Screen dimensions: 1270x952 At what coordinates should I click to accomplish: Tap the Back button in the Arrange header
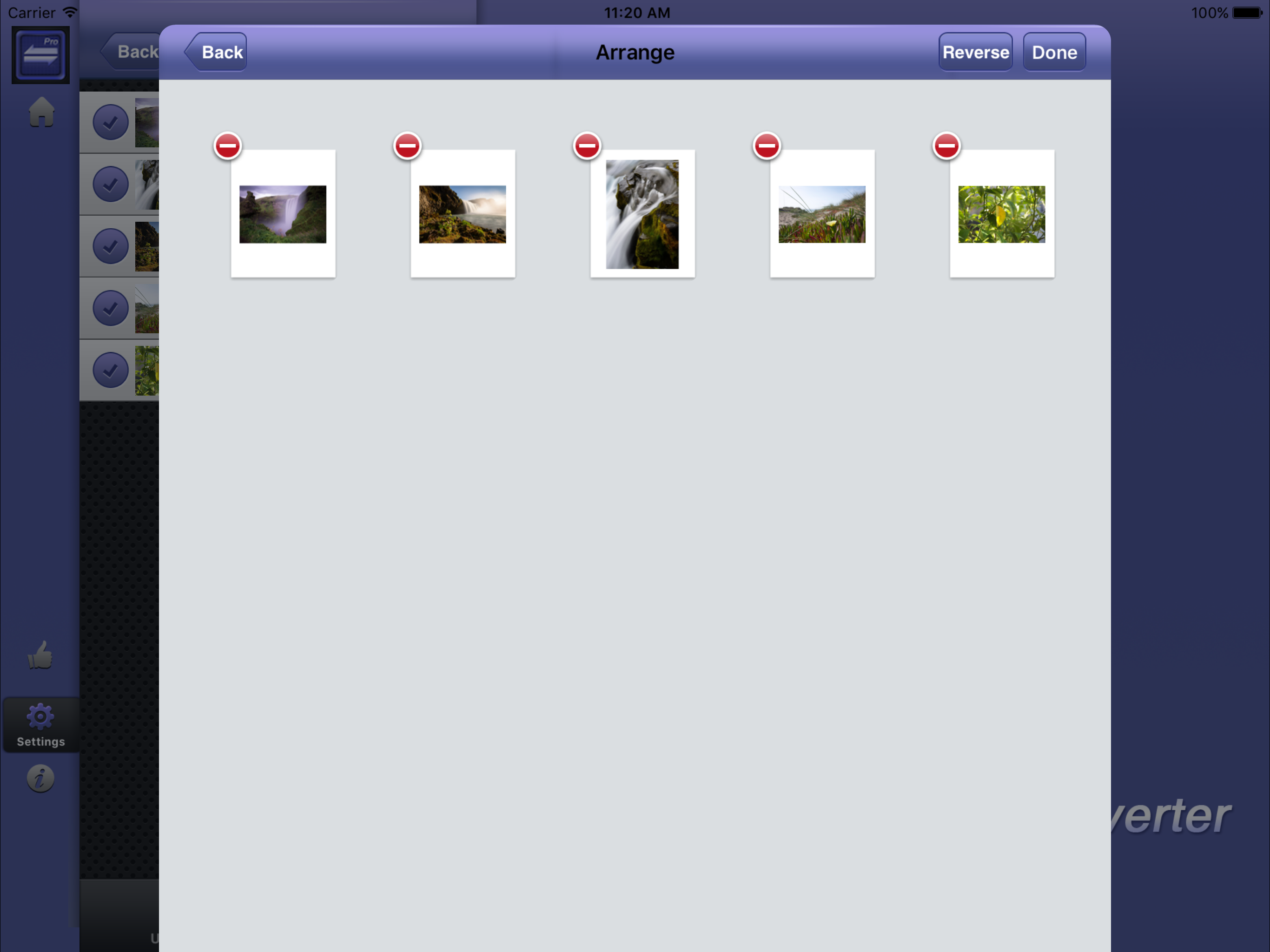point(221,52)
